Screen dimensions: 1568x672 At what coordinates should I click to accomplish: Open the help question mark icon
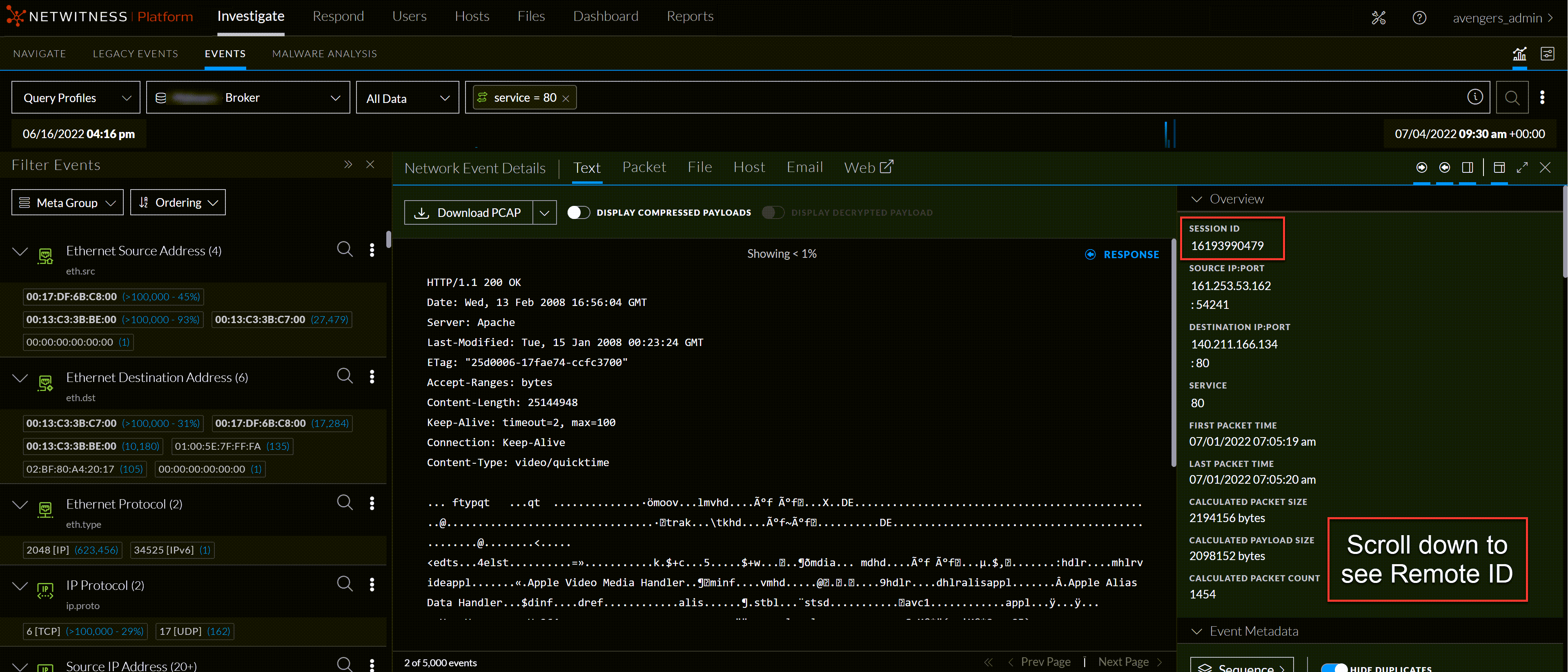(x=1419, y=18)
